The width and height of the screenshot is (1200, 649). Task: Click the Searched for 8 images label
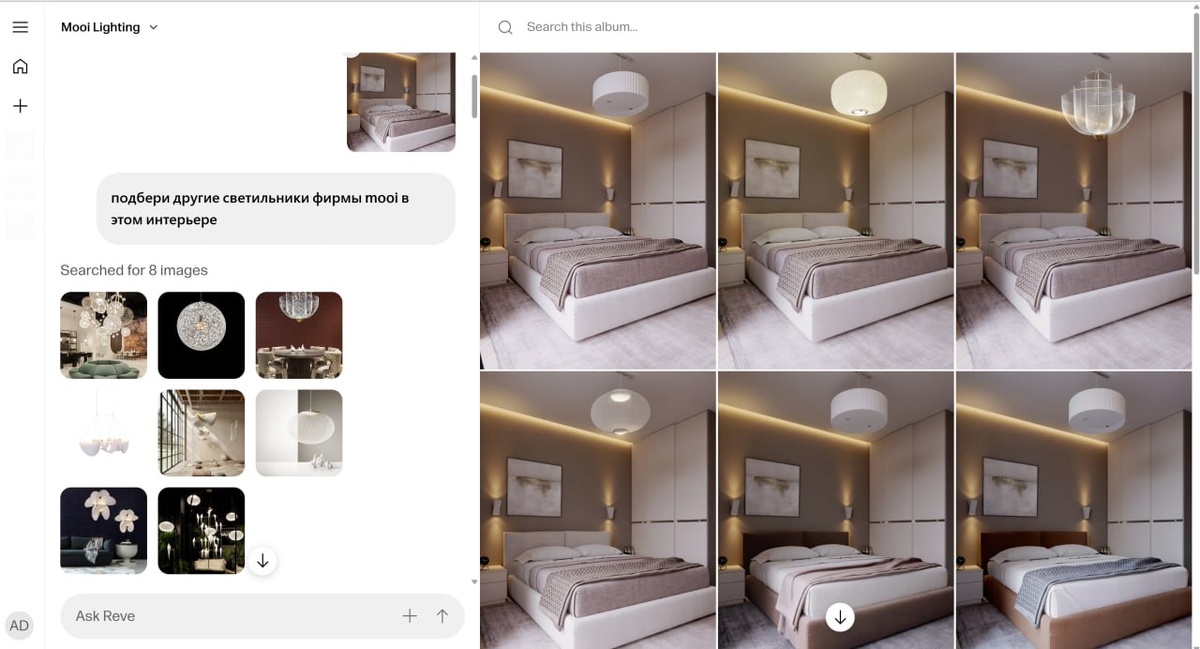(134, 270)
